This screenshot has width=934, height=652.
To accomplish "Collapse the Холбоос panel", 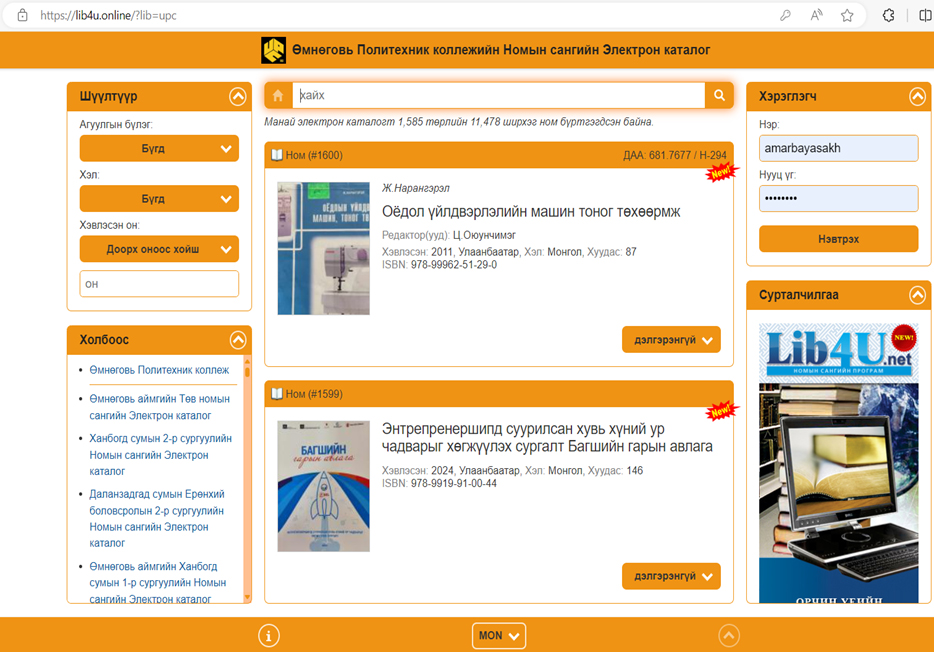I will click(x=237, y=340).
